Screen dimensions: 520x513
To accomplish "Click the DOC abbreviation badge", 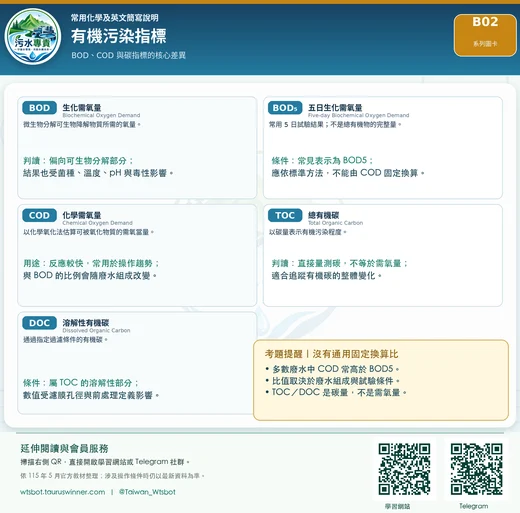I will [39, 323].
